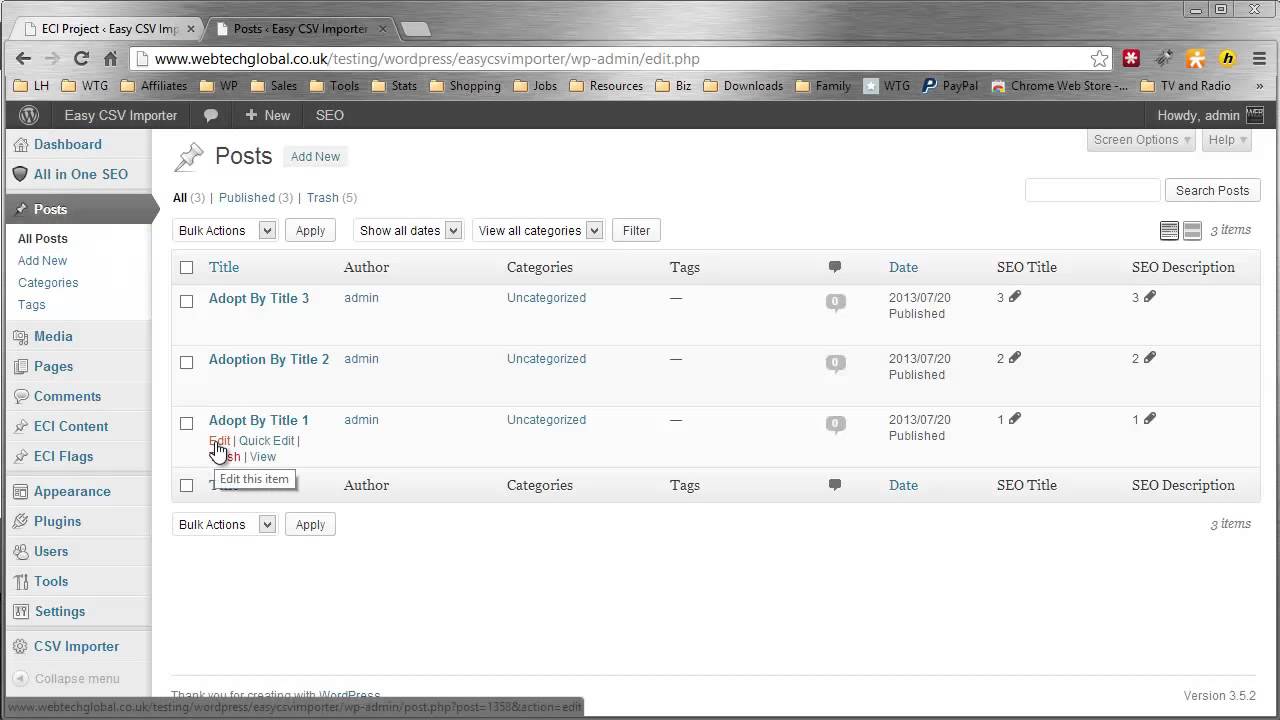The image size is (1280, 720).
Task: Edit SEO Description pencil for Adoption By Title 2
Action: [1150, 358]
